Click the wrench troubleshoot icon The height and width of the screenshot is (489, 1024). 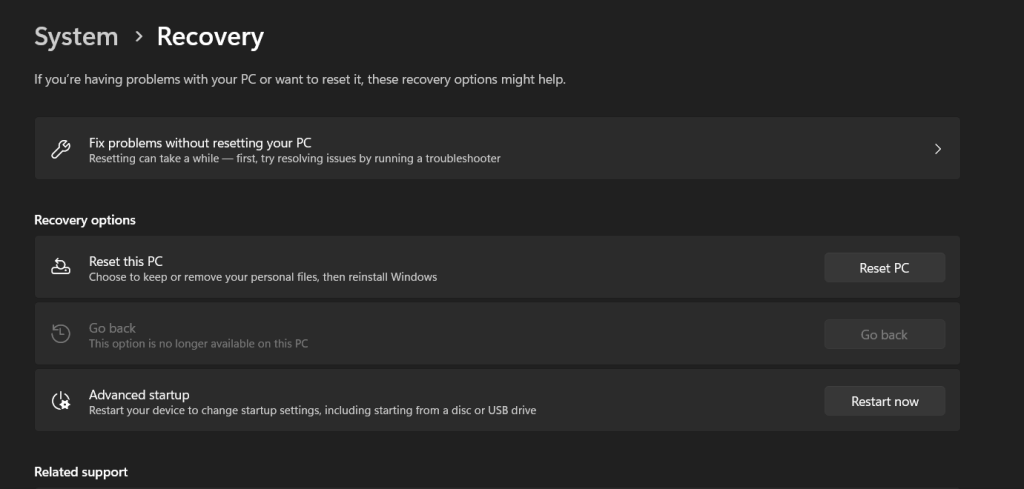(60, 149)
